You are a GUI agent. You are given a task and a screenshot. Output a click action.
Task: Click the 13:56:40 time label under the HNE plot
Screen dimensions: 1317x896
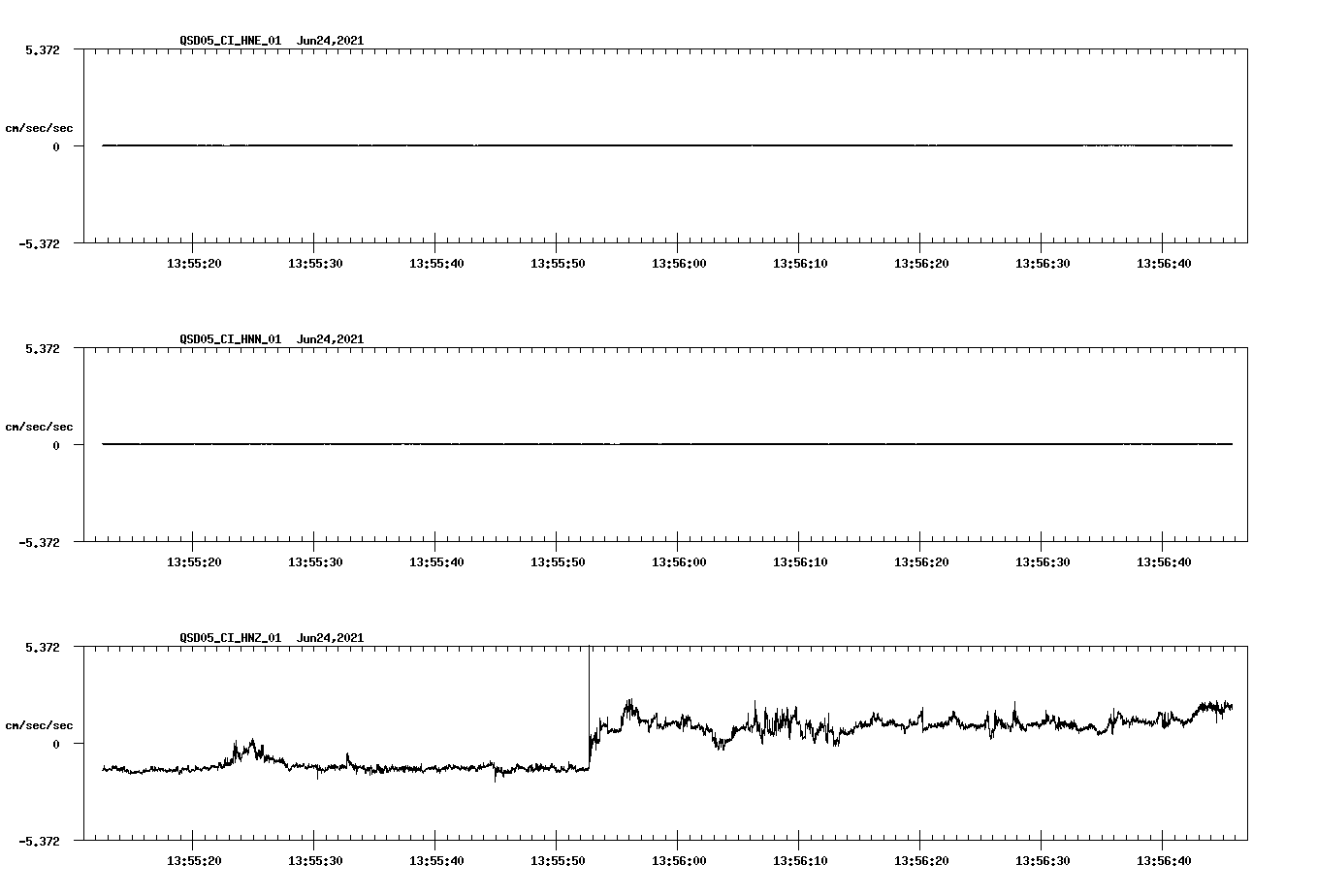click(1164, 263)
